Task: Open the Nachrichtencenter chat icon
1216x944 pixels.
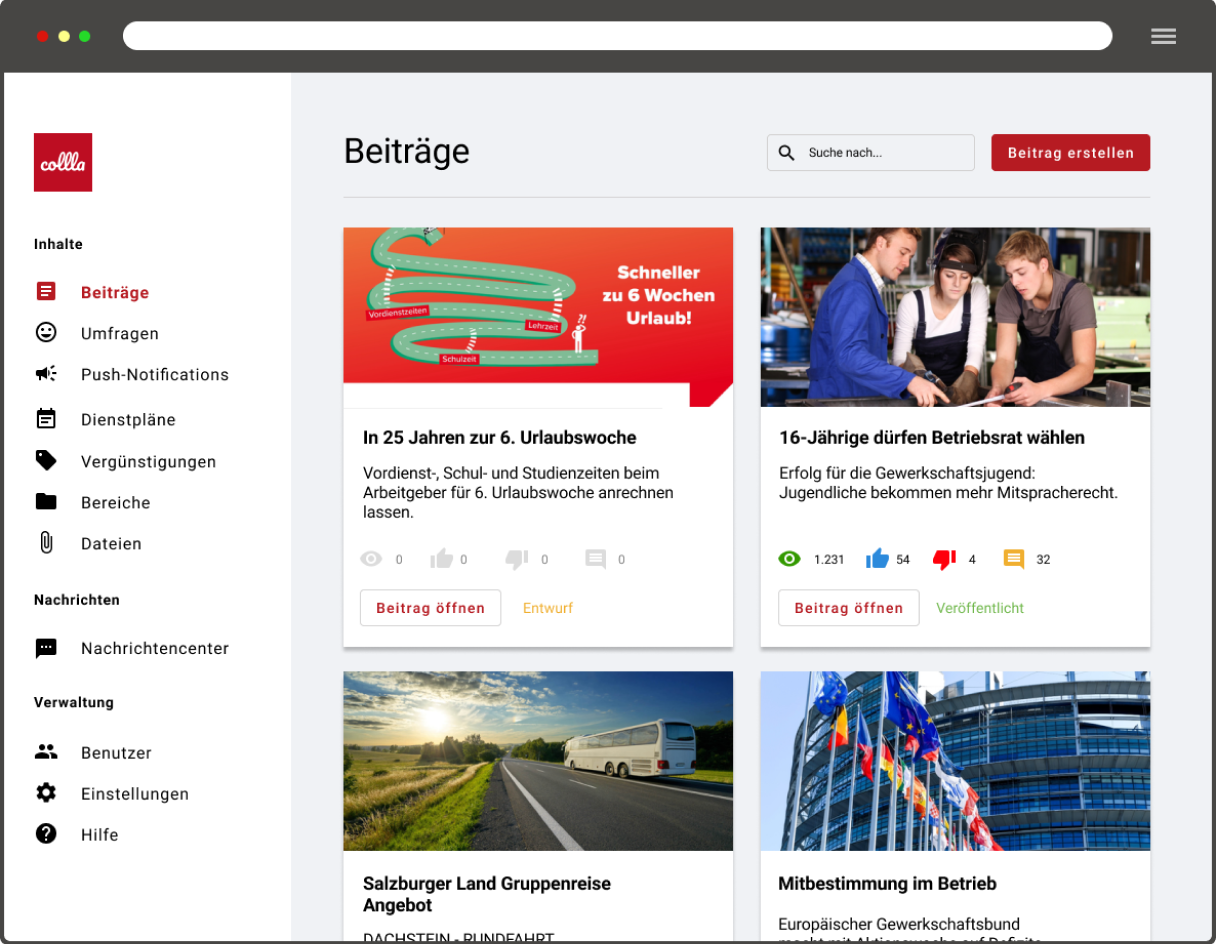Action: 46,648
